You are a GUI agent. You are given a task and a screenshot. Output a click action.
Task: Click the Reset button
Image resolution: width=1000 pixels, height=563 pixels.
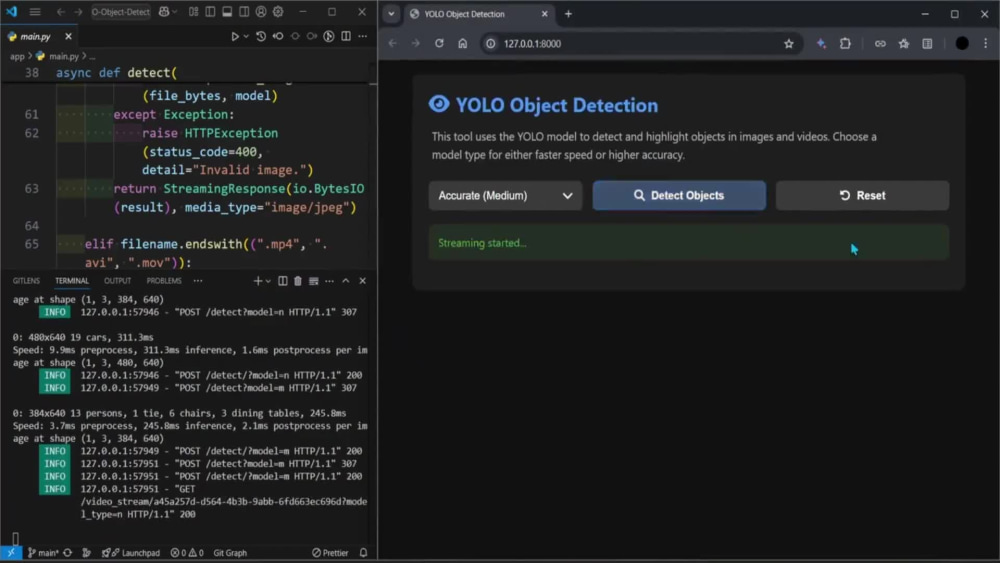[x=862, y=195]
